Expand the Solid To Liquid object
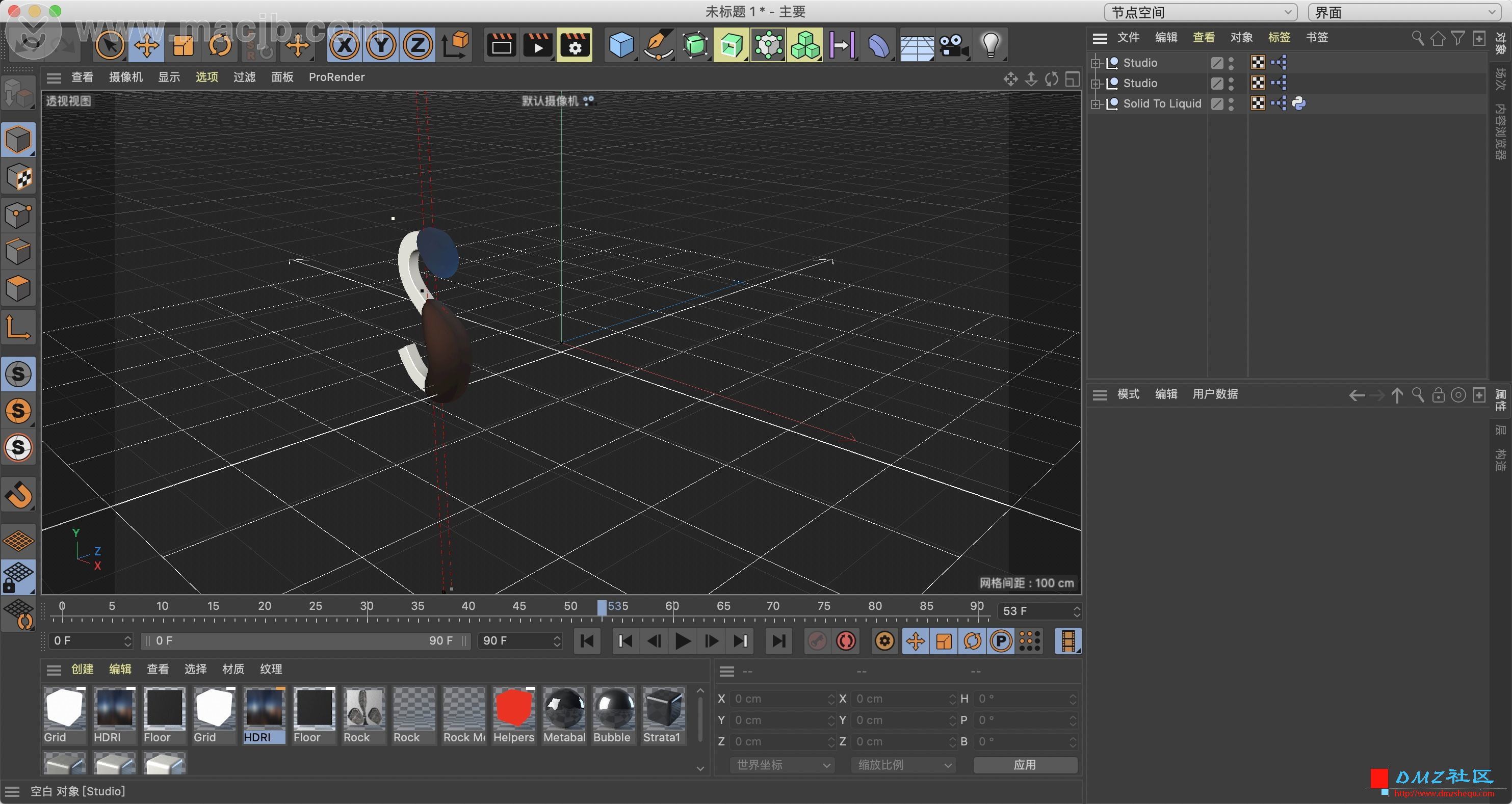The width and height of the screenshot is (1512, 804). 1096,104
